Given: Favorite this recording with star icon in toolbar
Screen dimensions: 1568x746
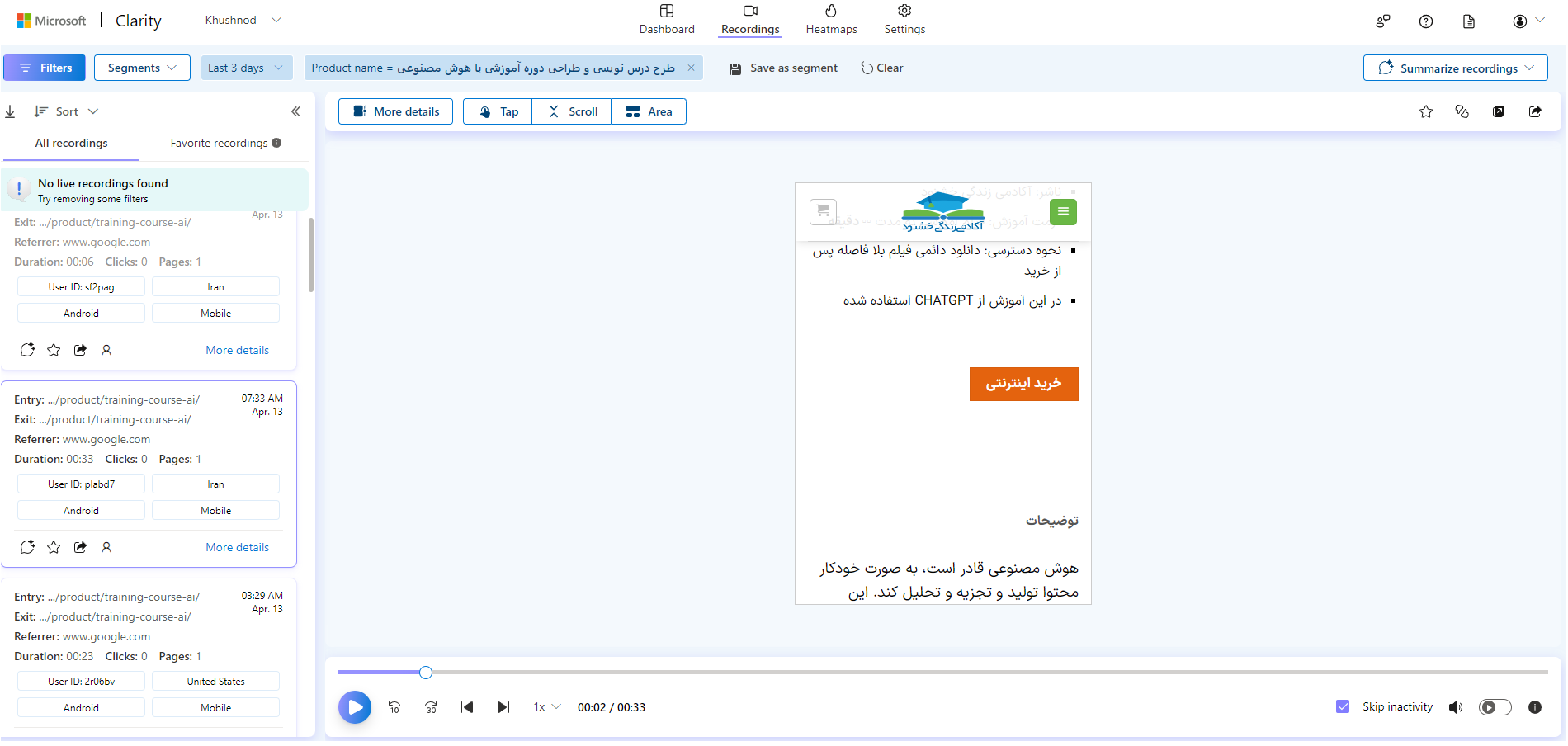Looking at the screenshot, I should [1426, 111].
